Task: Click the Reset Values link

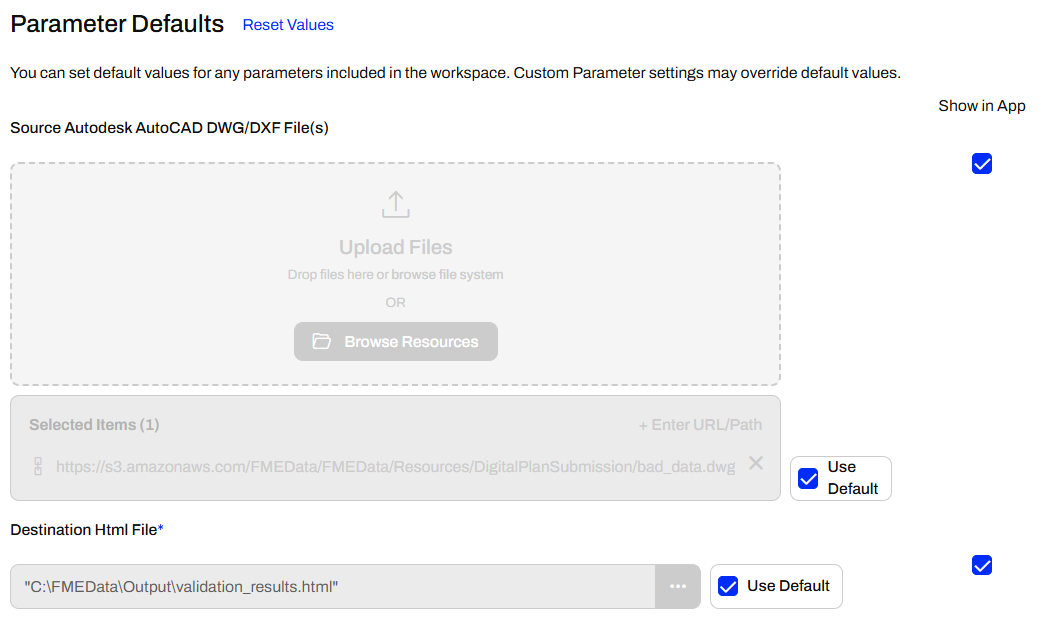Action: 288,25
